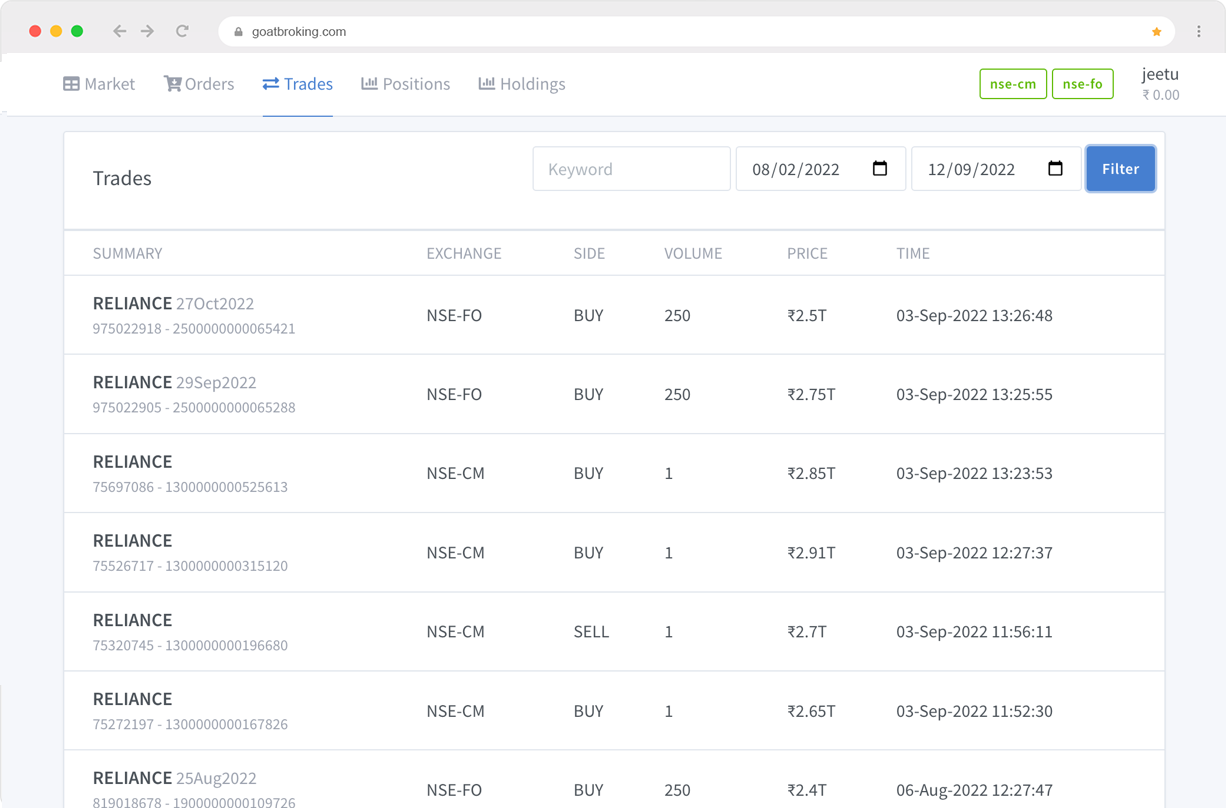1226x808 pixels.
Task: Open calendar picker for start date
Action: (879, 169)
